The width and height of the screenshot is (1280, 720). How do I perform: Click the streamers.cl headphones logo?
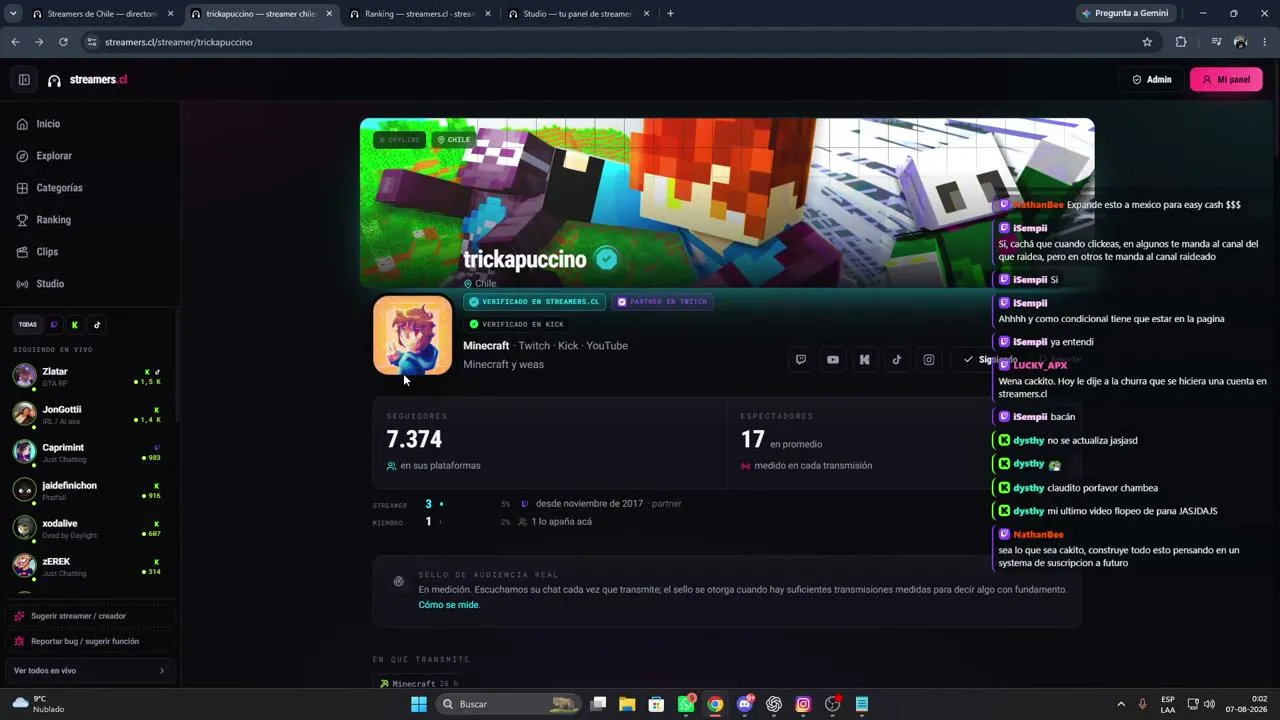(54, 80)
